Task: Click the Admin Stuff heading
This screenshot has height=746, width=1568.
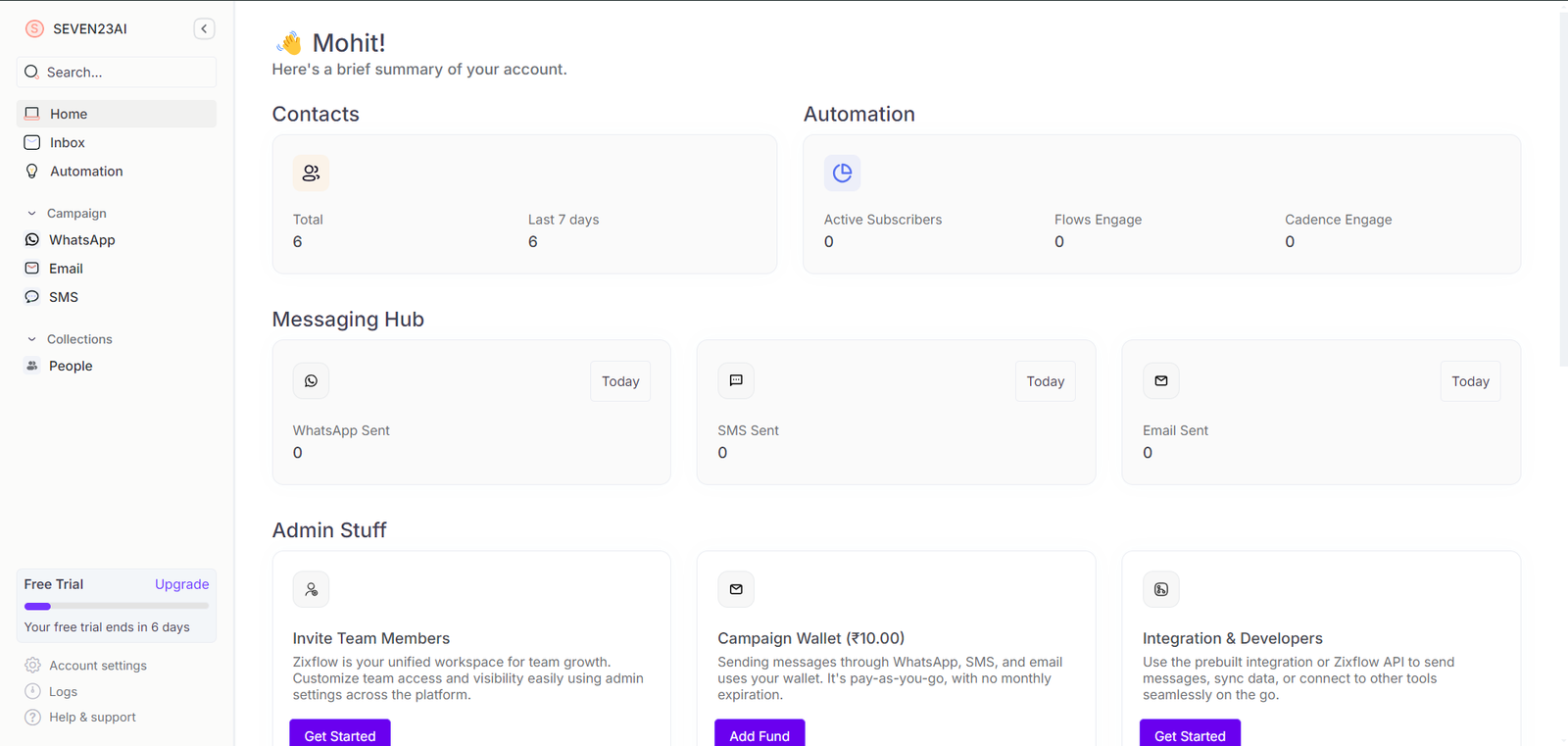Action: 329,530
